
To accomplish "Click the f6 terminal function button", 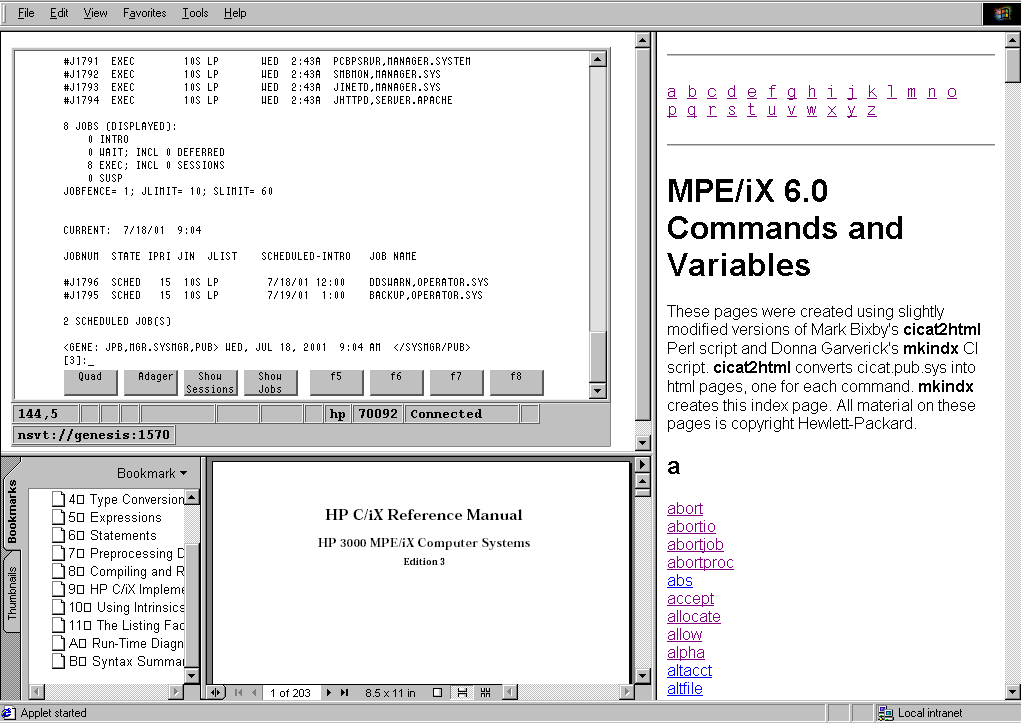I will pos(396,382).
